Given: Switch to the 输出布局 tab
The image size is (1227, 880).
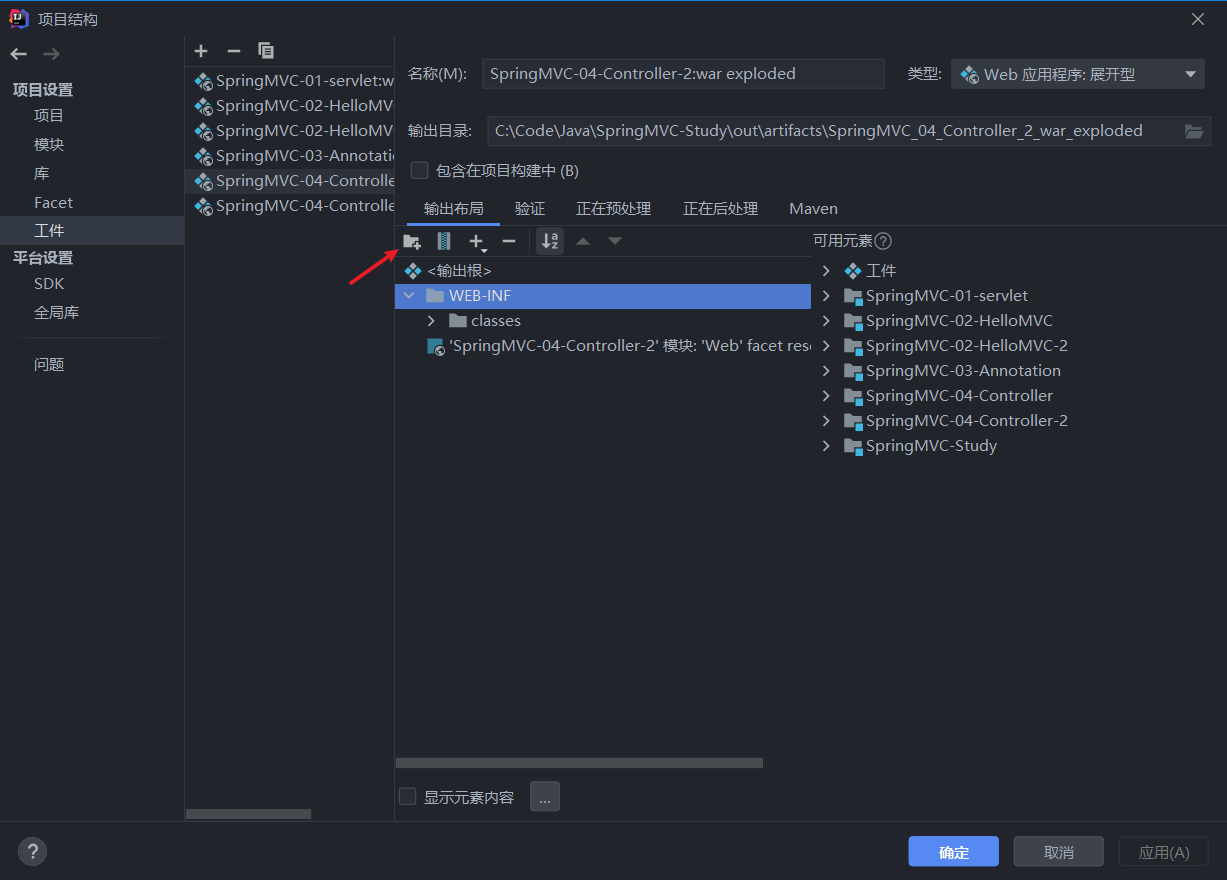Looking at the screenshot, I should [x=453, y=209].
